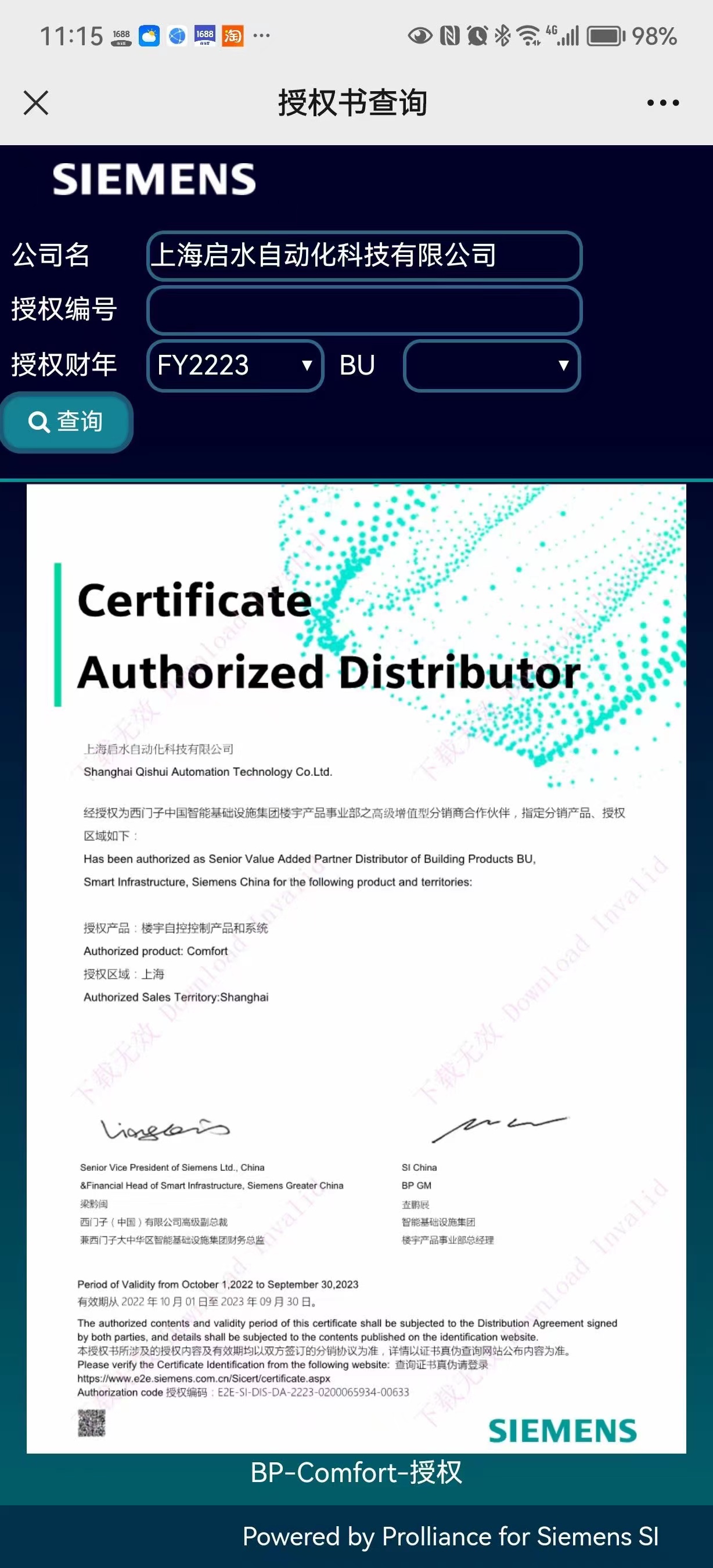Open the BU dropdown selector

[x=492, y=365]
